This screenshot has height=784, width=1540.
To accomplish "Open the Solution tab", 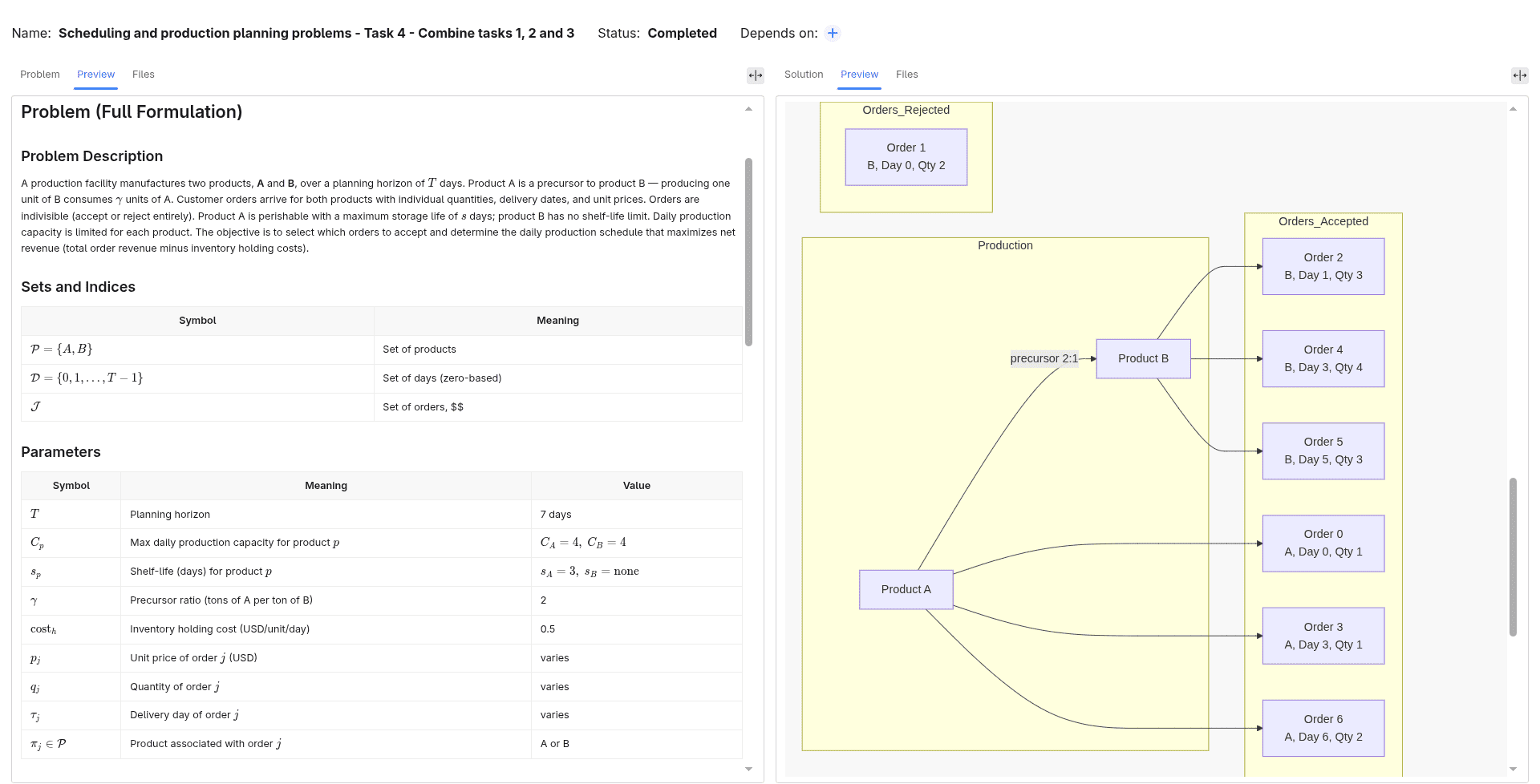I will [x=804, y=75].
